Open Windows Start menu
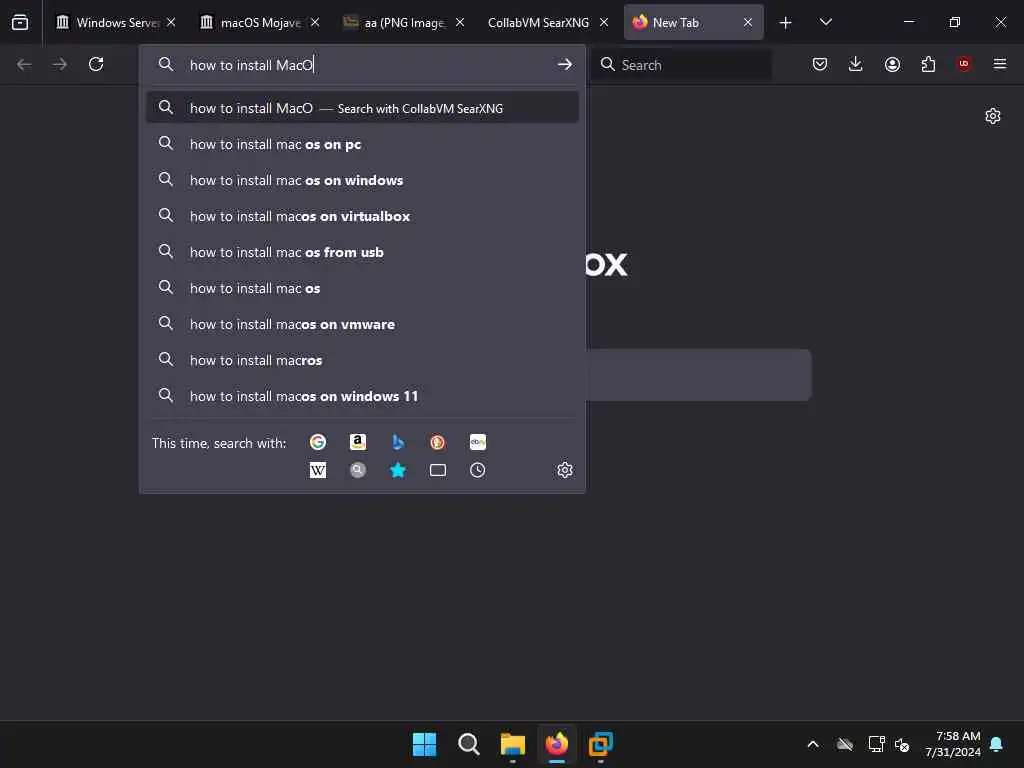Image resolution: width=1024 pixels, height=768 pixels. (x=424, y=744)
